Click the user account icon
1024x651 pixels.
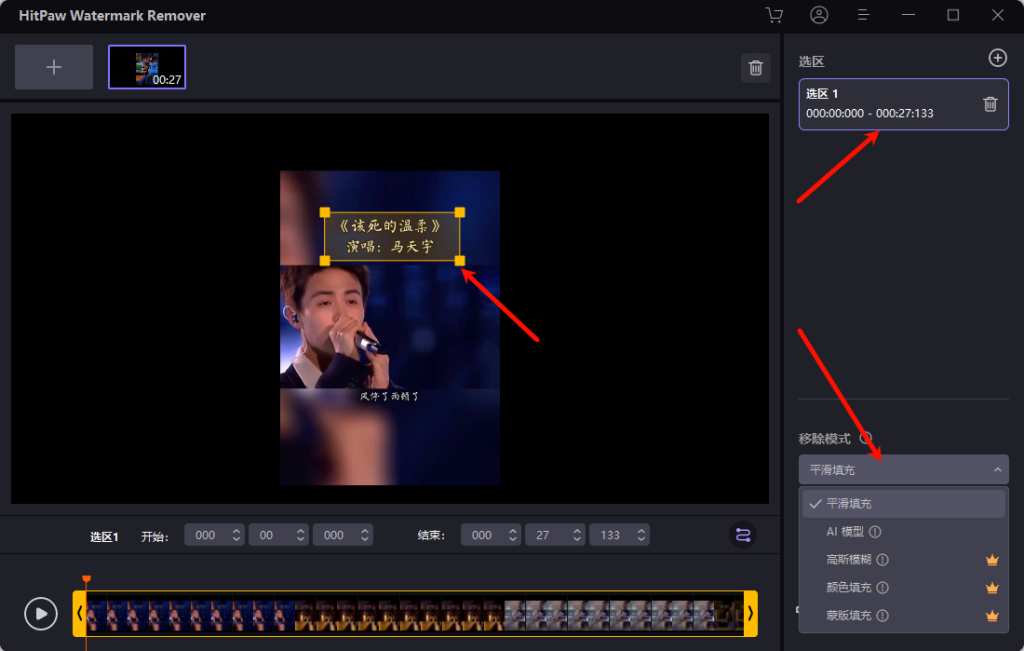(820, 15)
